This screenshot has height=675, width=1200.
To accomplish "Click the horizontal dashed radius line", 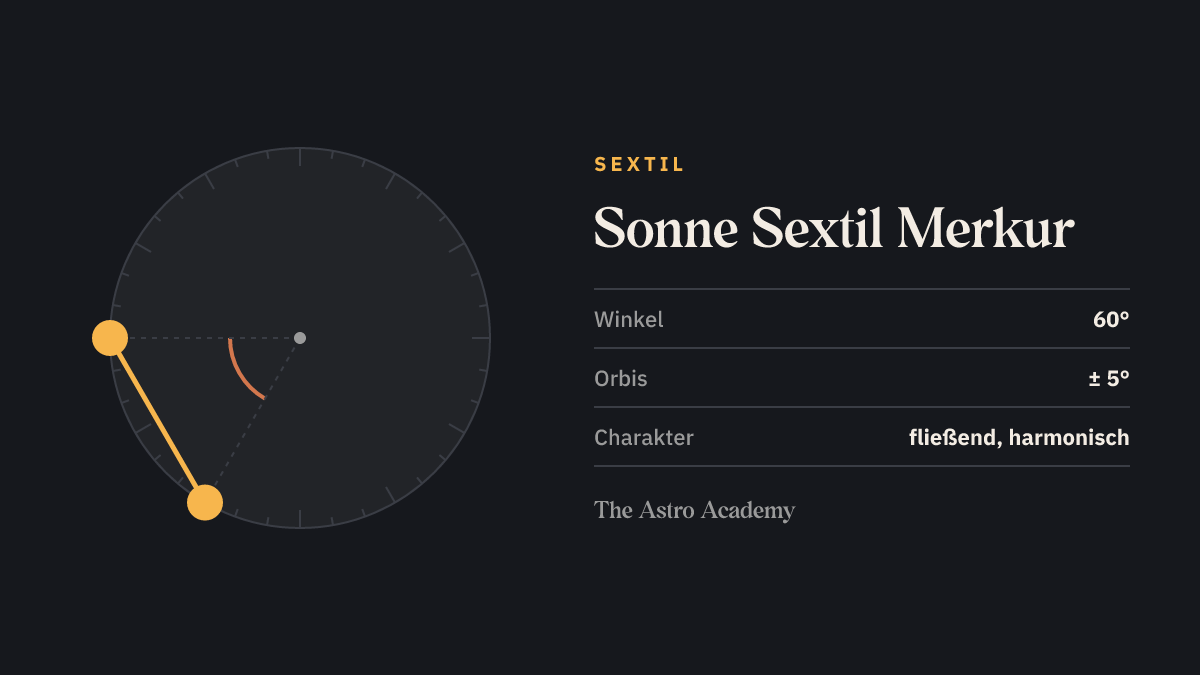I will click(x=205, y=338).
